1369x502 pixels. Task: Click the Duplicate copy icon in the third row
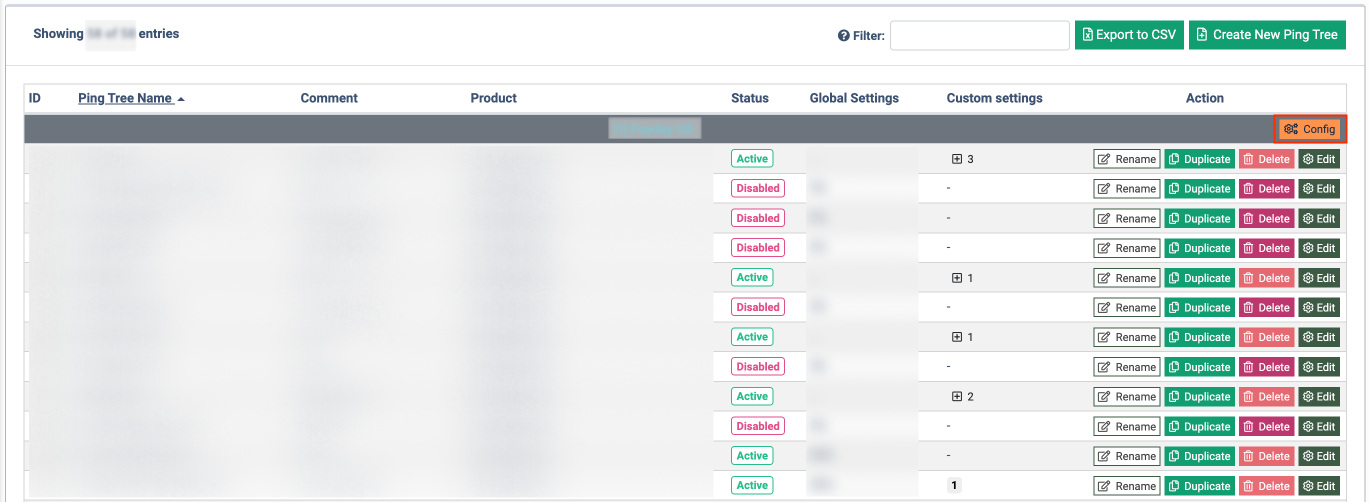[x=1174, y=219]
